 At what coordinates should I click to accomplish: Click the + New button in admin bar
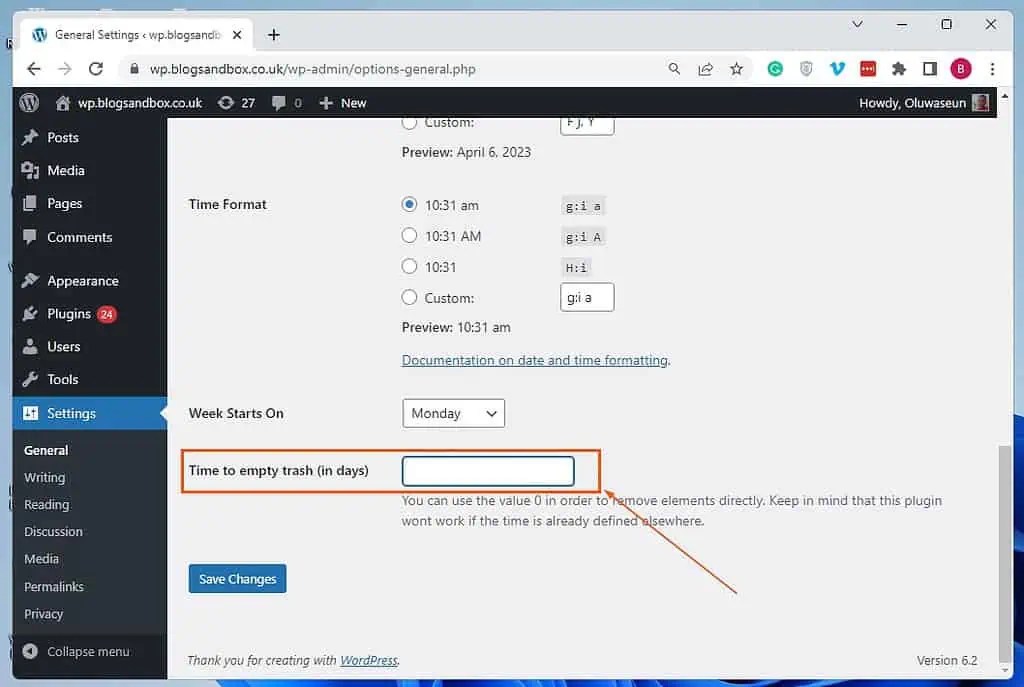342,102
